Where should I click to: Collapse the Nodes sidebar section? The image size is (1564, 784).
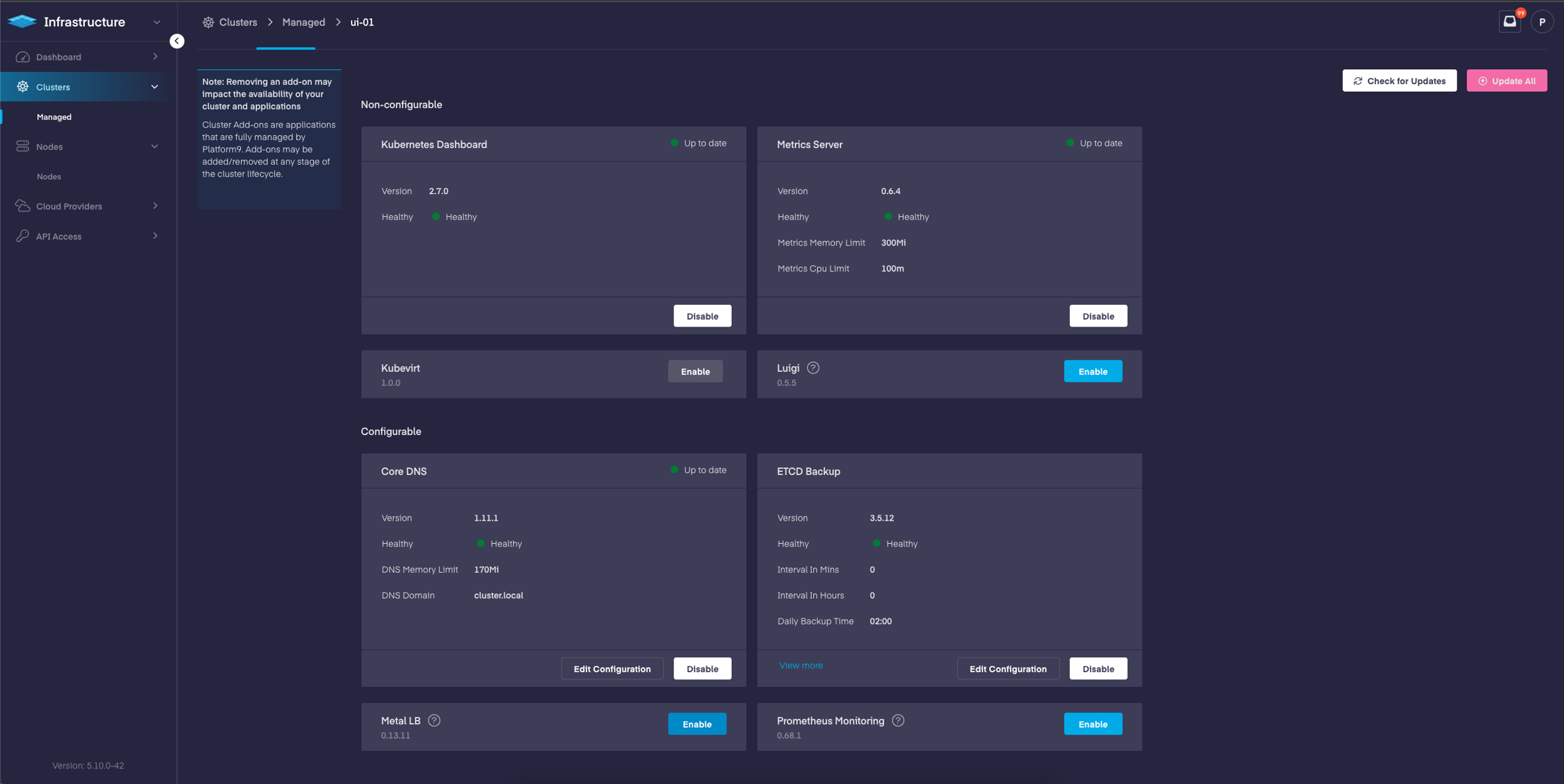point(154,147)
